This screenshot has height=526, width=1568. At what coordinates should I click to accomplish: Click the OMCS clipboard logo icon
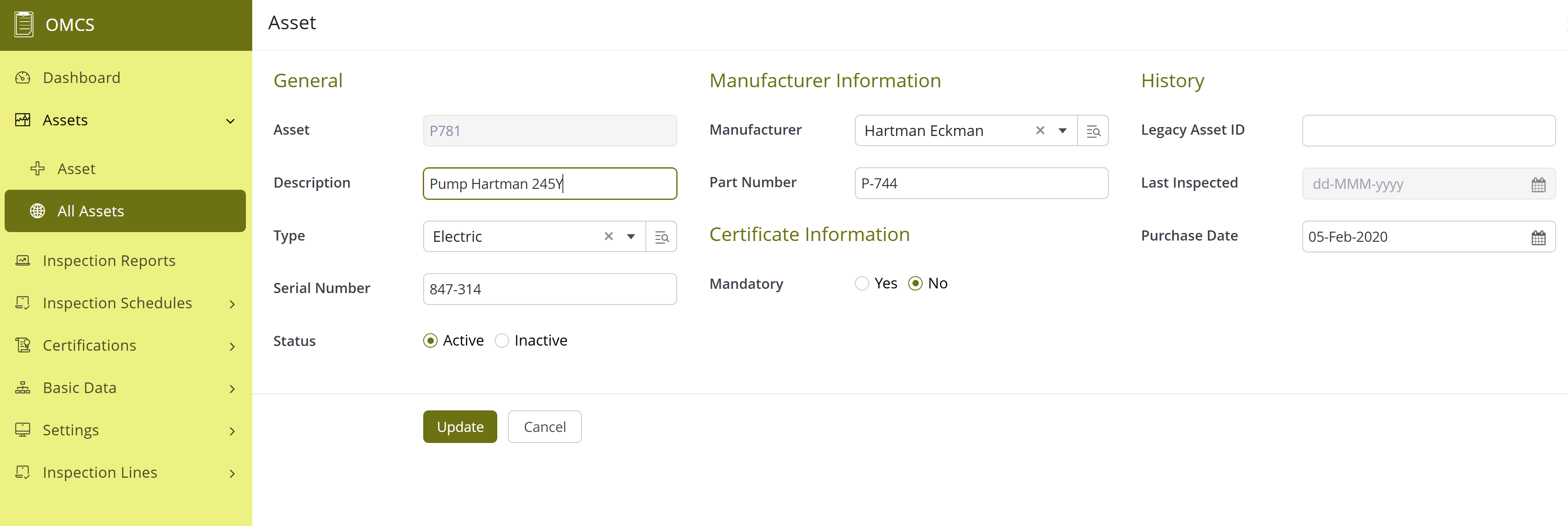(x=24, y=25)
